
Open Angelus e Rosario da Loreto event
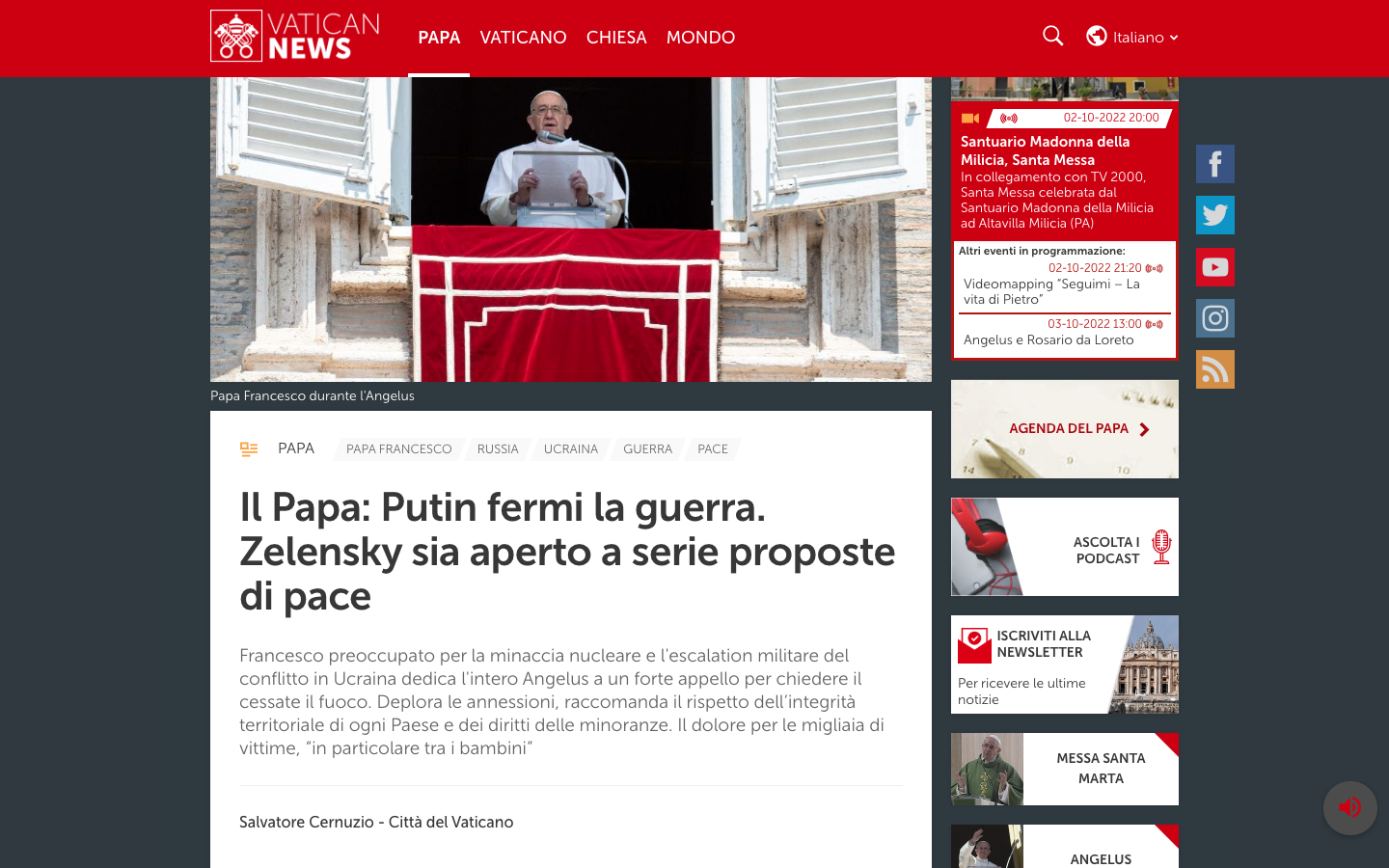click(x=1049, y=340)
